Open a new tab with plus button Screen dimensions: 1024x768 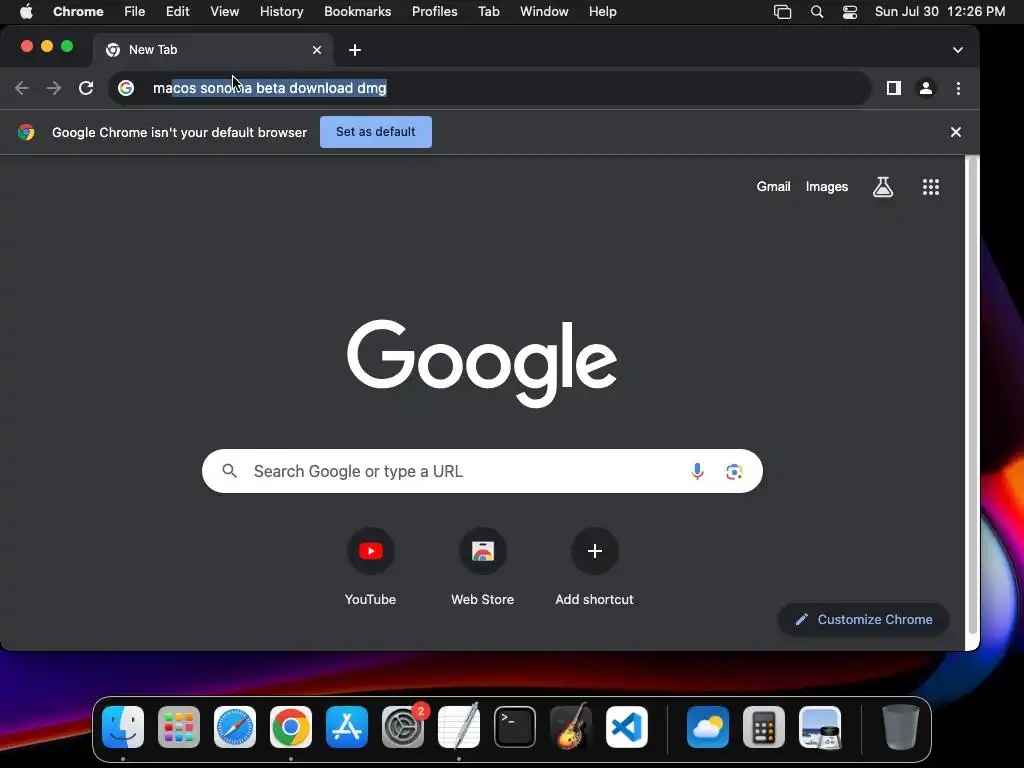click(355, 50)
